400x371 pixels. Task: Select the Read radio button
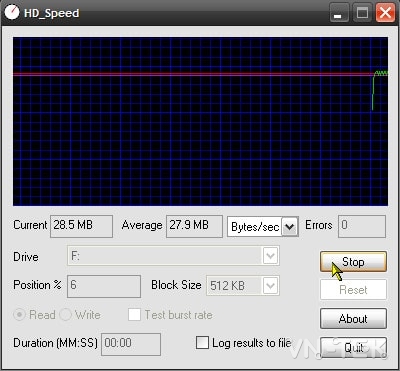(x=19, y=314)
